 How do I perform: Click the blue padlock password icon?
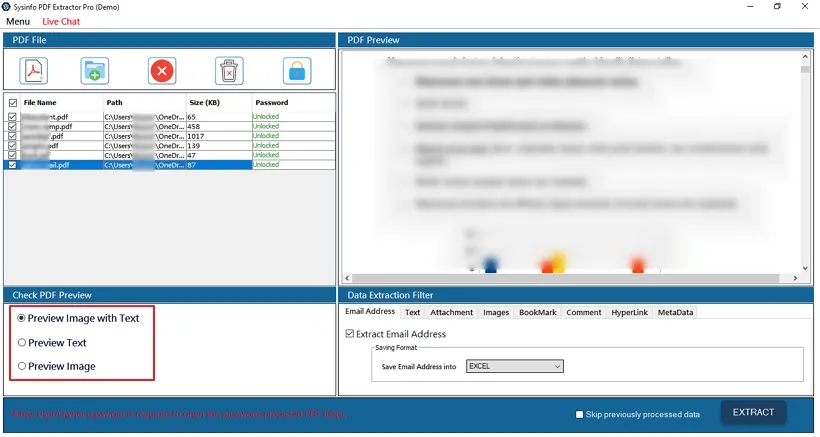pos(297,71)
